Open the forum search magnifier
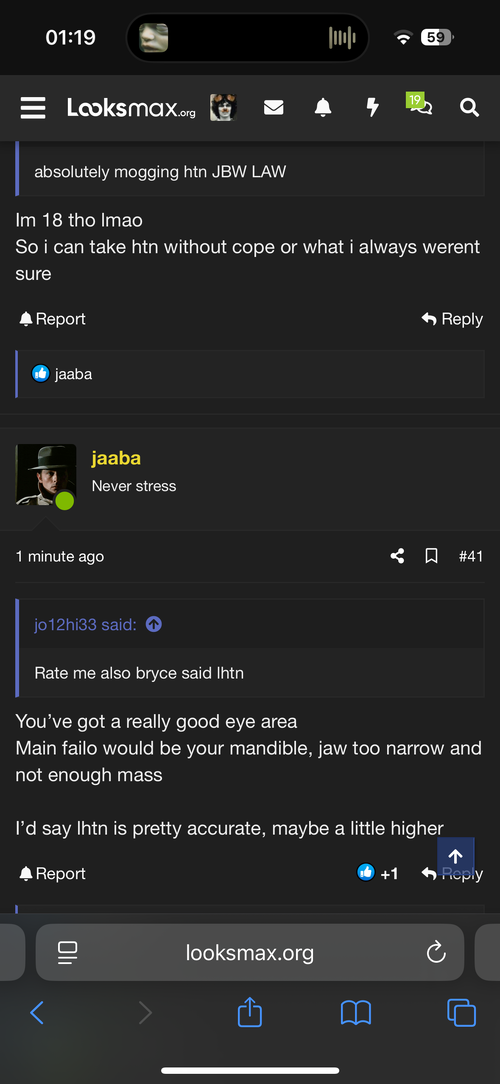Screen dimensions: 500x1084 470,108
